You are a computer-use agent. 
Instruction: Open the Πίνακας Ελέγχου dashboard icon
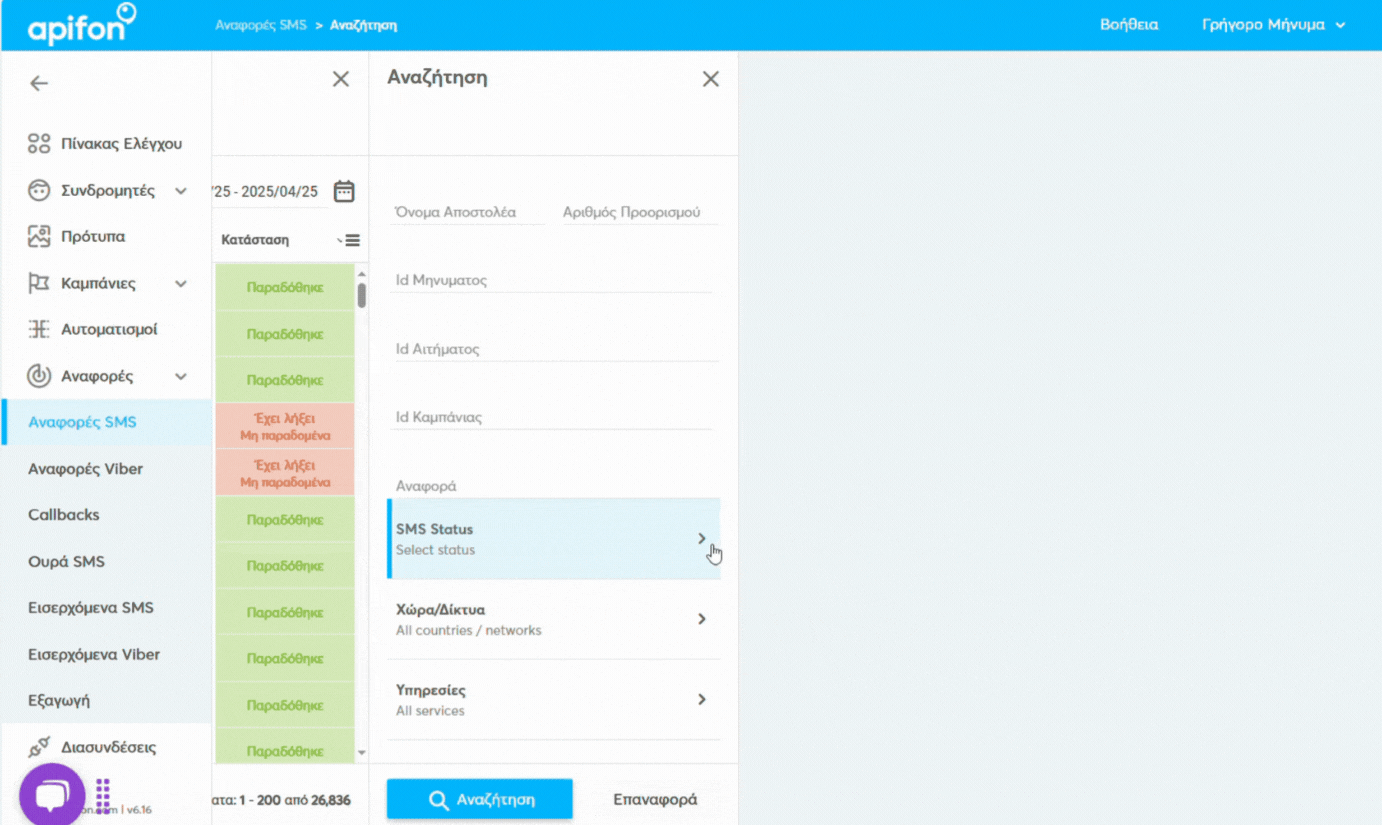[x=38, y=143]
